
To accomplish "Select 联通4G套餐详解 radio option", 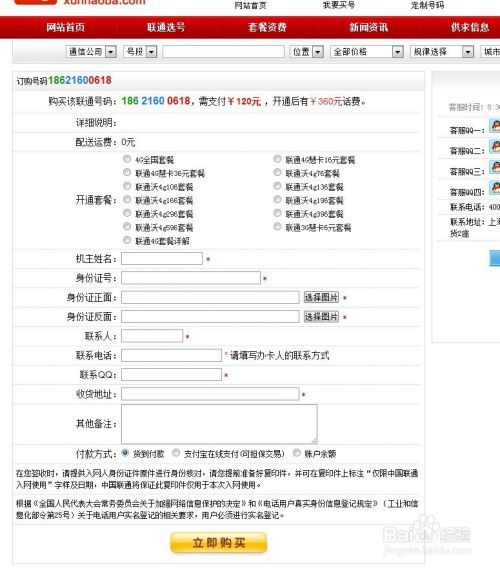I will coord(127,240).
